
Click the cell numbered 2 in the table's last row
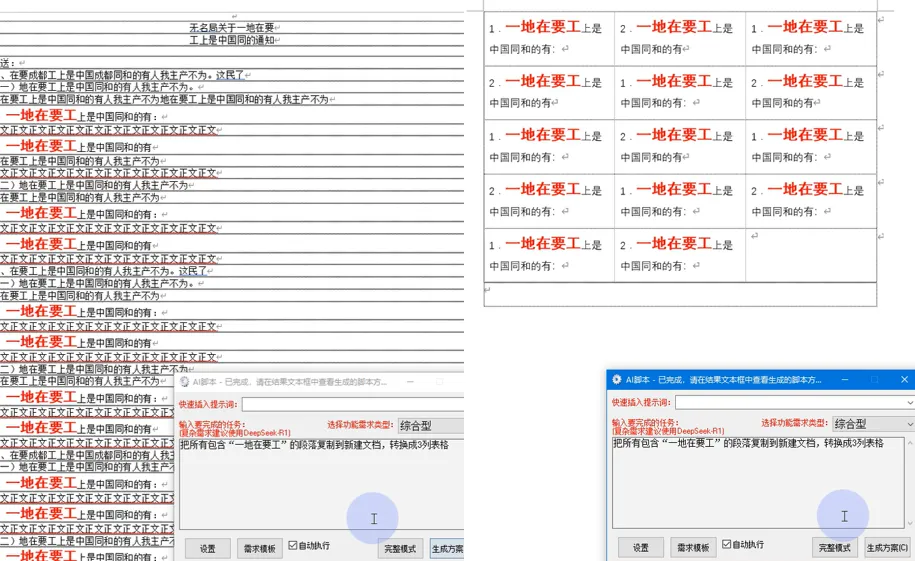[679, 255]
